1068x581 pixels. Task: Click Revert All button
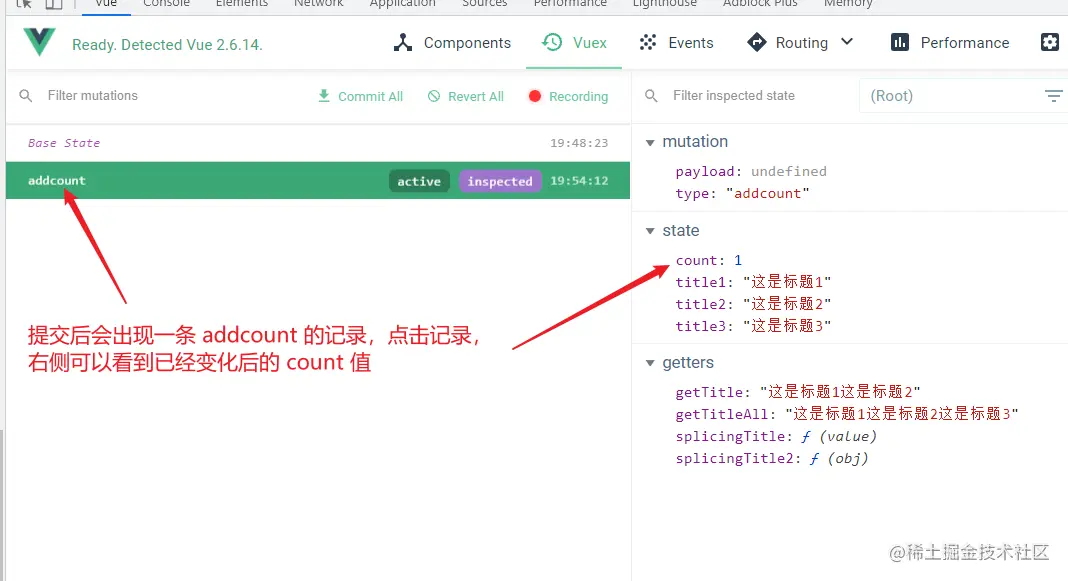point(466,96)
